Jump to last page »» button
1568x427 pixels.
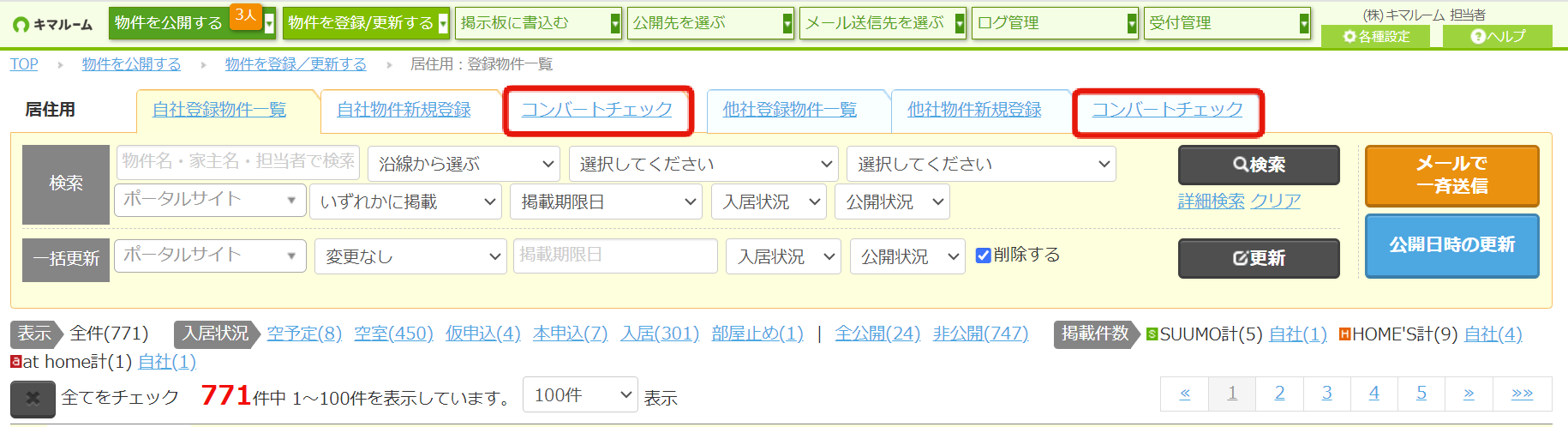click(x=1522, y=394)
